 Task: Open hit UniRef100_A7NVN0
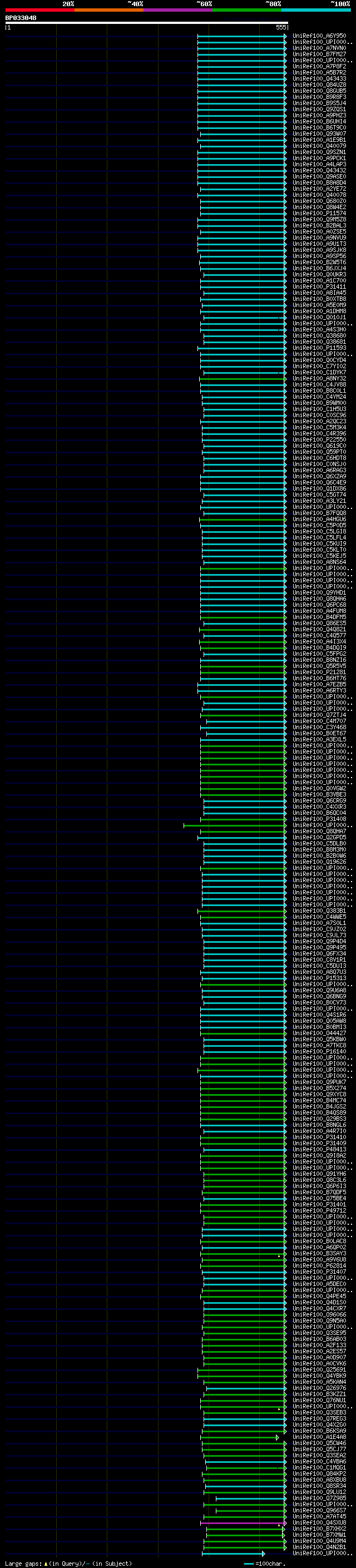pyautogui.click(x=319, y=48)
